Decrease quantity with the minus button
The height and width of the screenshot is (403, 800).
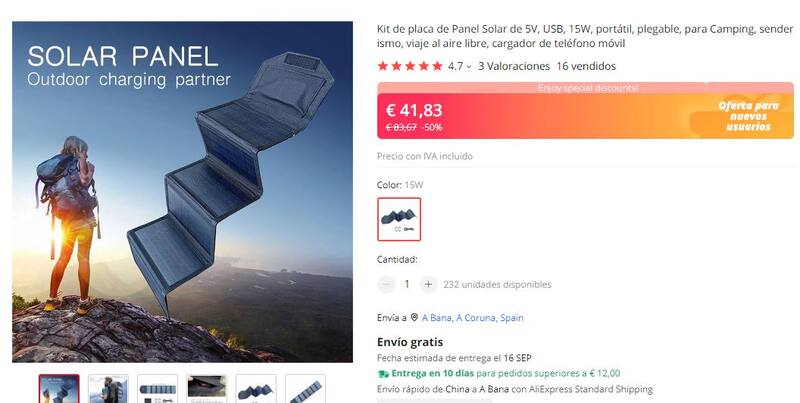[x=386, y=285]
